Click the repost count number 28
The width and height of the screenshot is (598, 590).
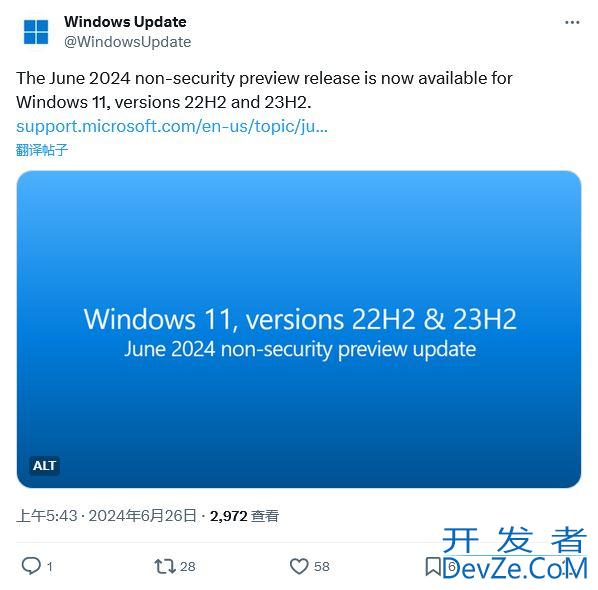pyautogui.click(x=188, y=567)
